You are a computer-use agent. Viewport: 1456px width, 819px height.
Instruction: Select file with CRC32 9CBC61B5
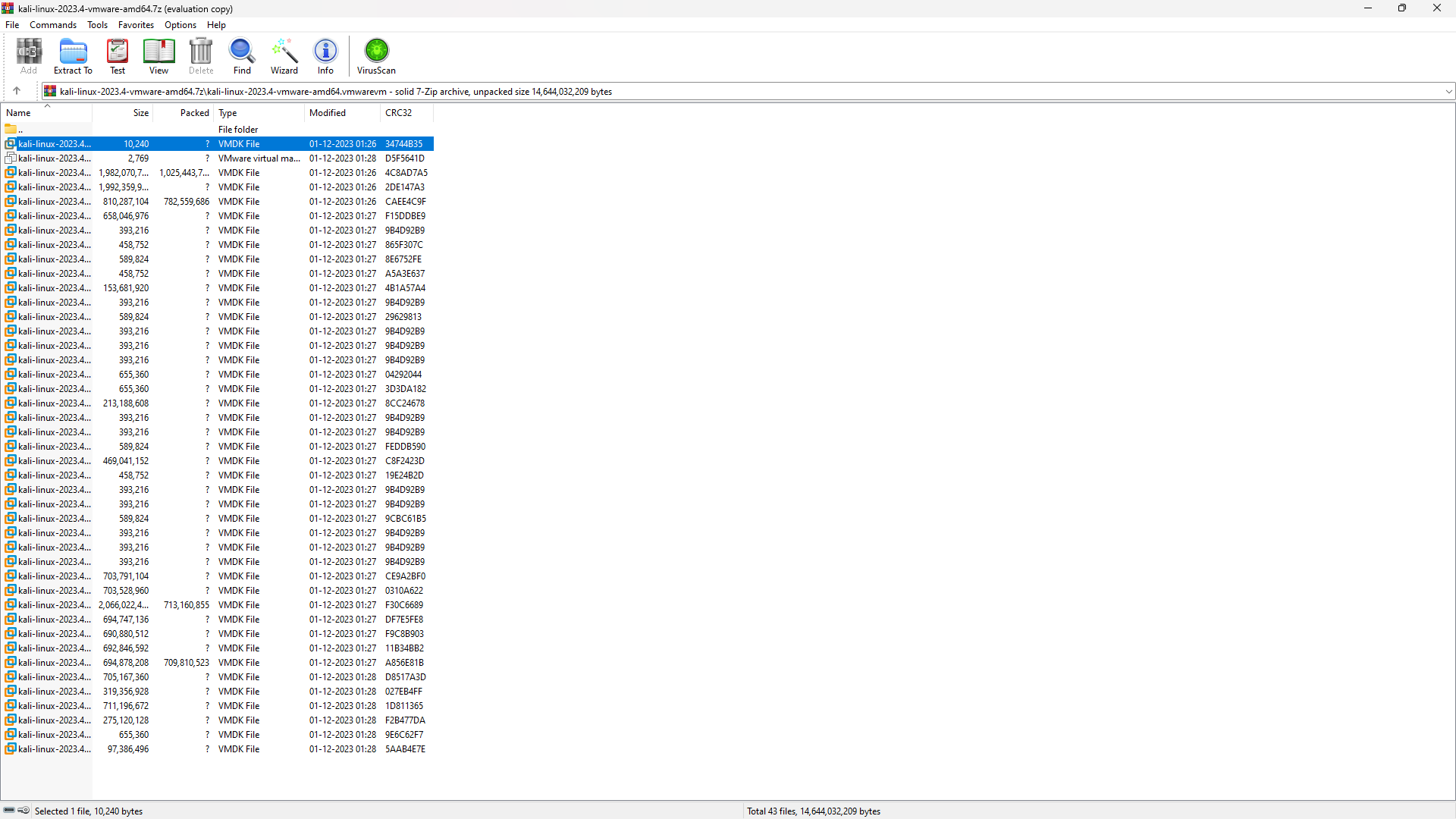click(x=218, y=519)
